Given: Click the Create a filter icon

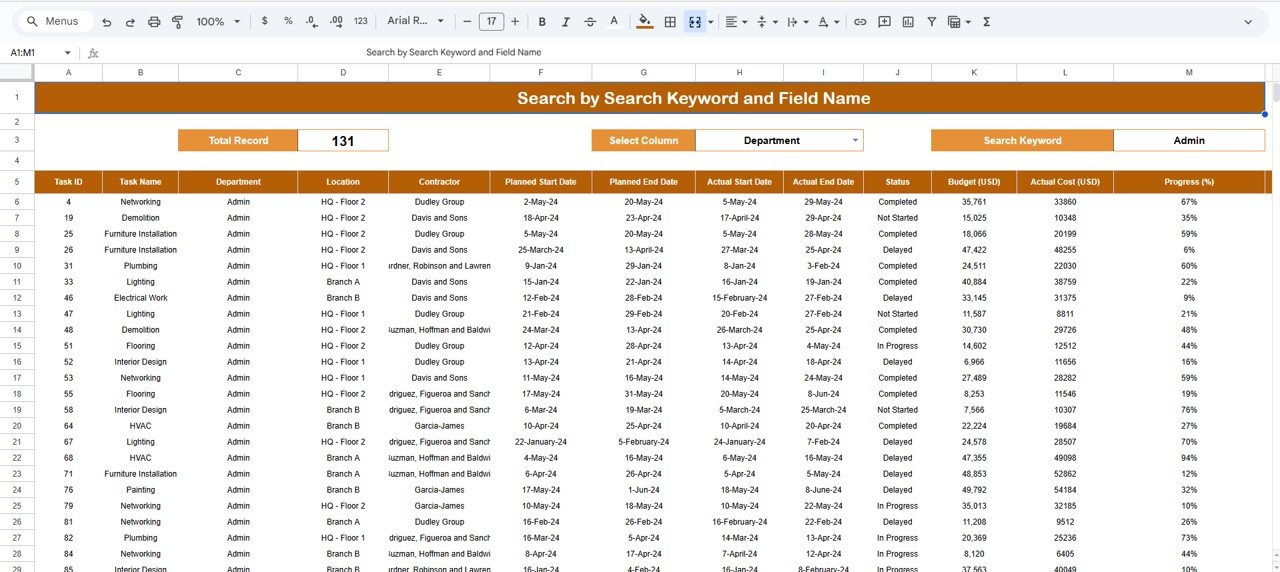Looking at the screenshot, I should (x=932, y=21).
